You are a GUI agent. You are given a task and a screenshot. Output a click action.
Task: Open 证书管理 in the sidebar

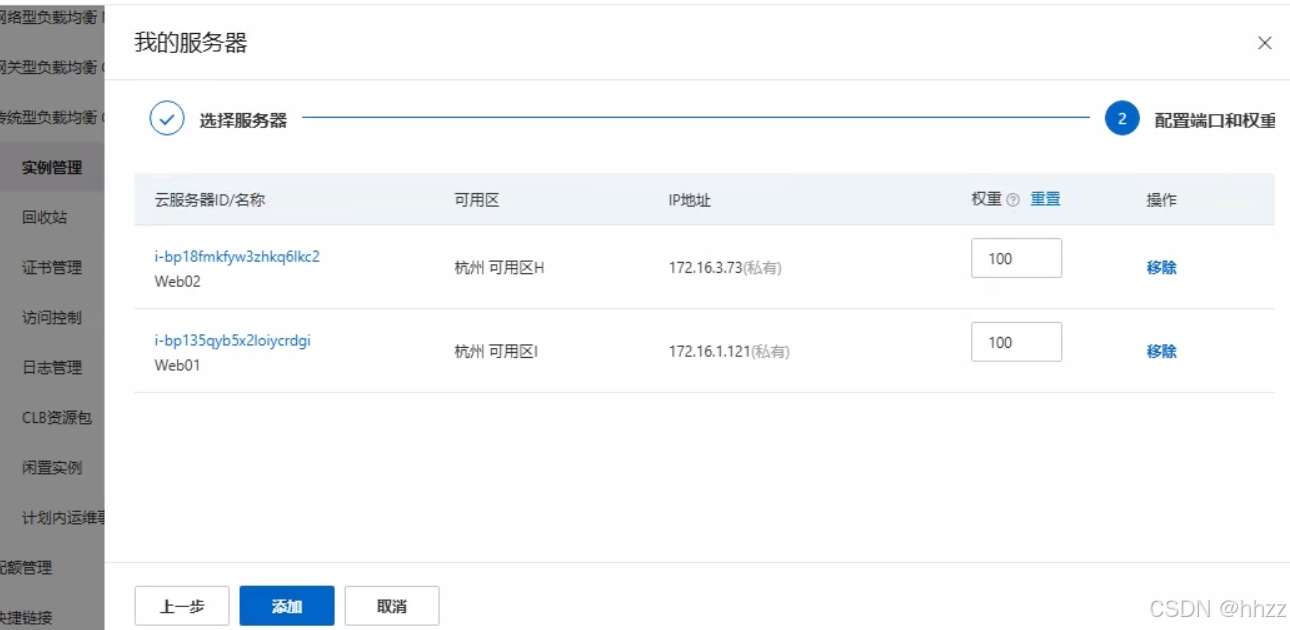(x=52, y=267)
